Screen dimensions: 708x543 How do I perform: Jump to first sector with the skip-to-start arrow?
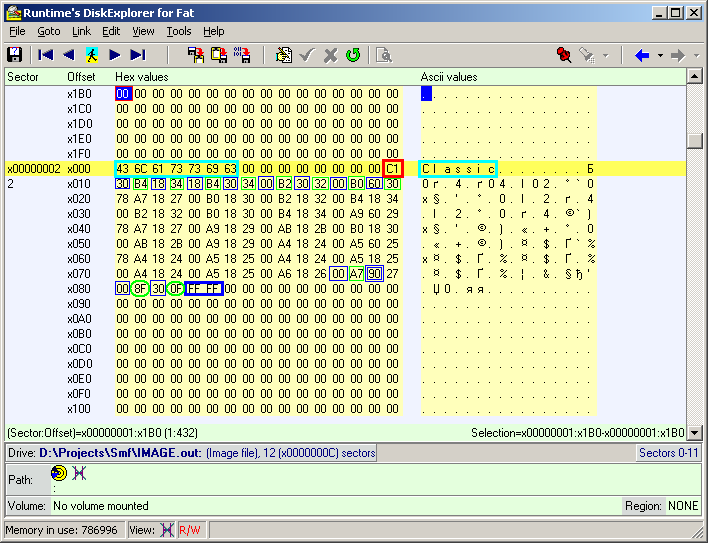click(x=46, y=55)
